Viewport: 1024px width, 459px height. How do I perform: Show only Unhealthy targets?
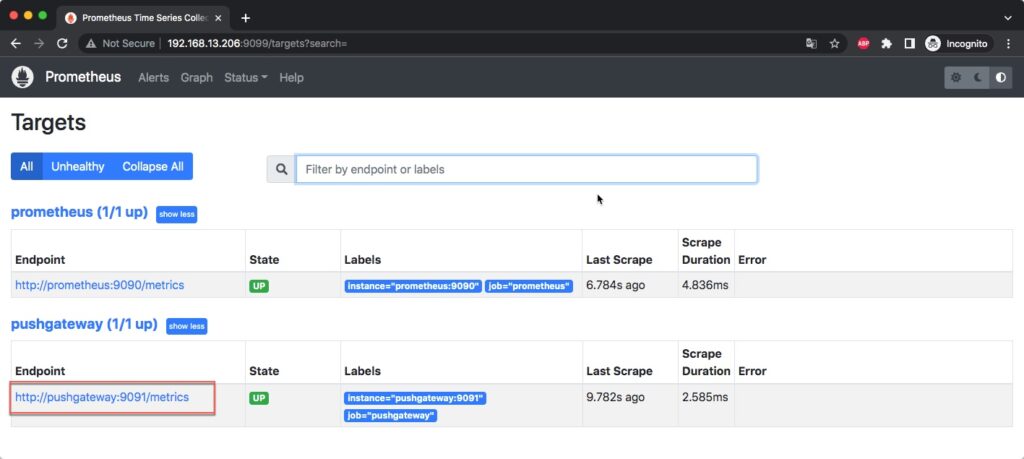coord(78,166)
